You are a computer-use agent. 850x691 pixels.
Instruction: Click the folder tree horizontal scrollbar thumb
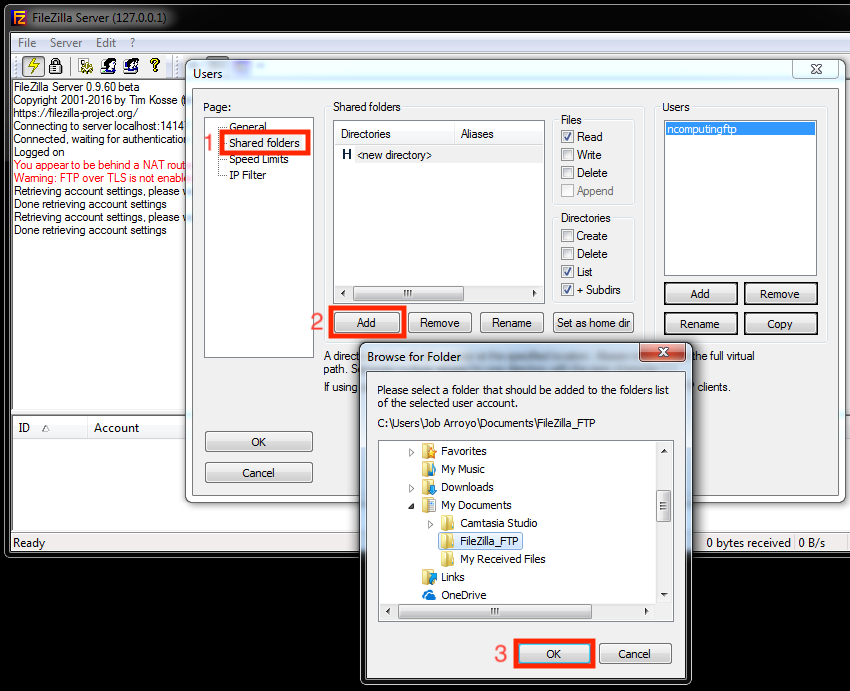(494, 611)
